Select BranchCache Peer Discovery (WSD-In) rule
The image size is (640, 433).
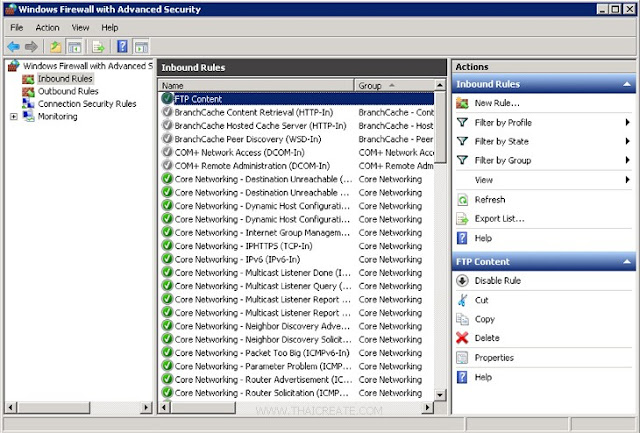click(296, 139)
